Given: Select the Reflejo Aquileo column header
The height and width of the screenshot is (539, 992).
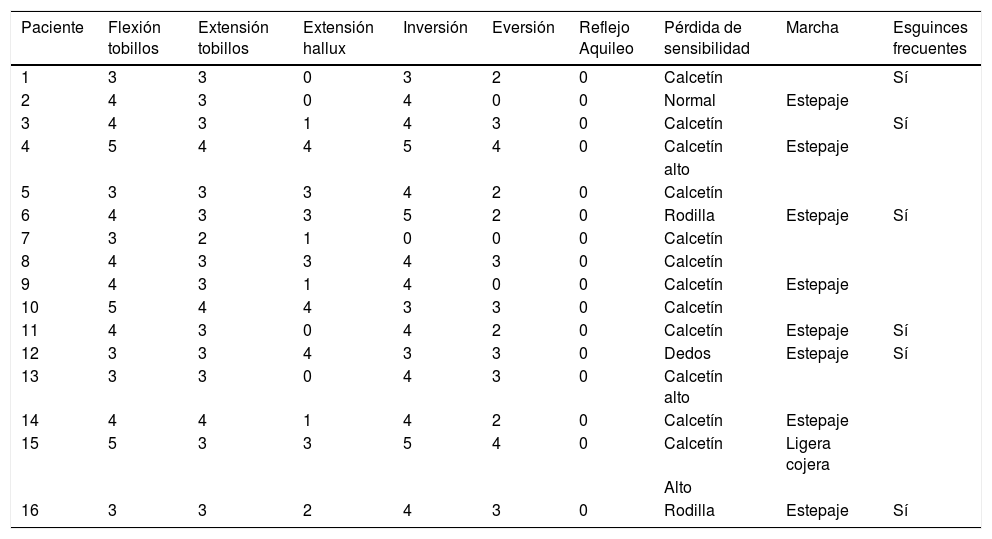Looking at the screenshot, I should (x=606, y=38).
